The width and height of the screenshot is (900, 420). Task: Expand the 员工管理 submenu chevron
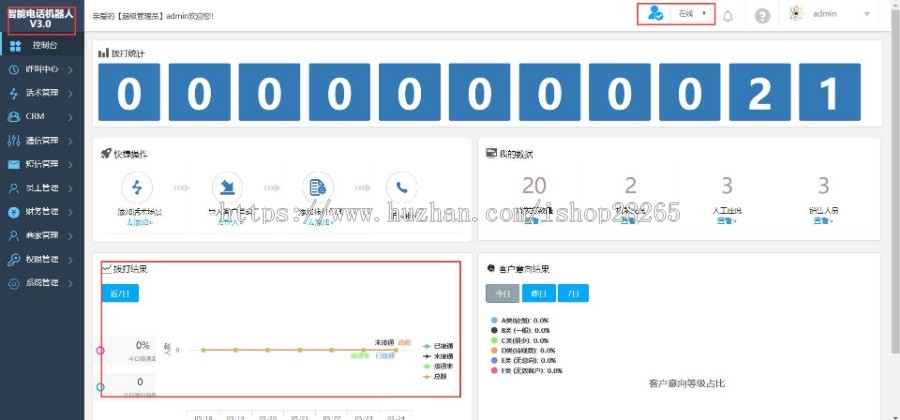(70, 188)
